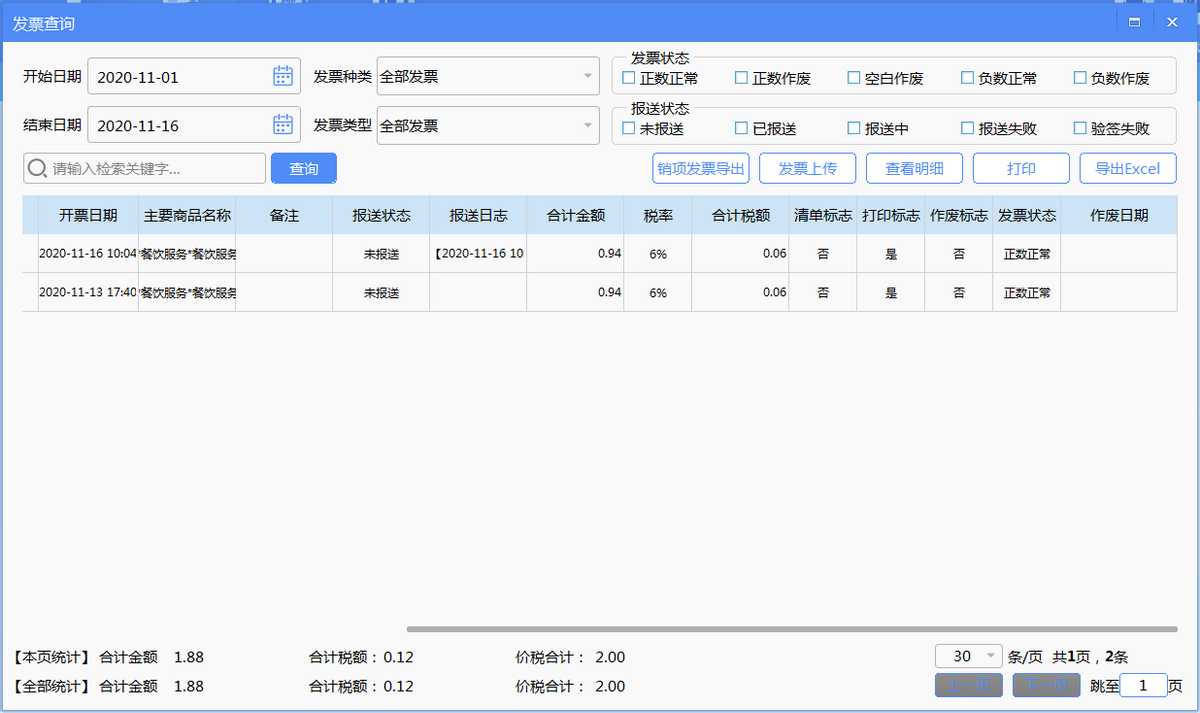Toggle the 验签失败 checkbox
Screen dimensions: 1200x713
[1080, 128]
